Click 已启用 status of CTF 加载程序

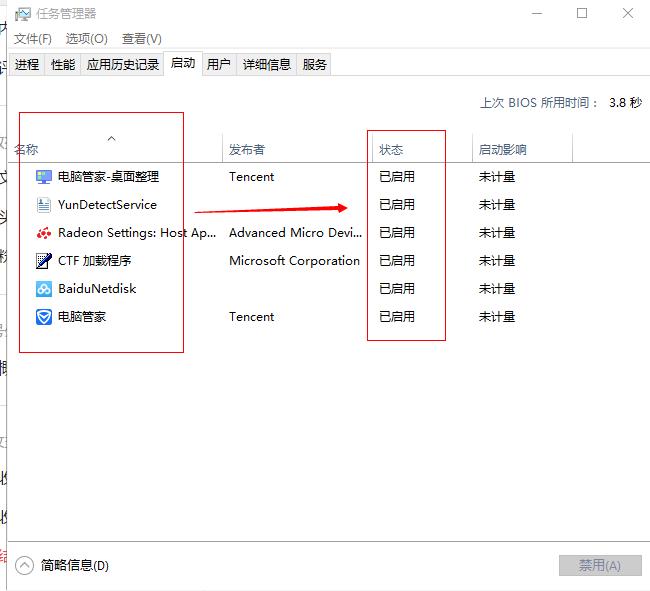point(397,261)
